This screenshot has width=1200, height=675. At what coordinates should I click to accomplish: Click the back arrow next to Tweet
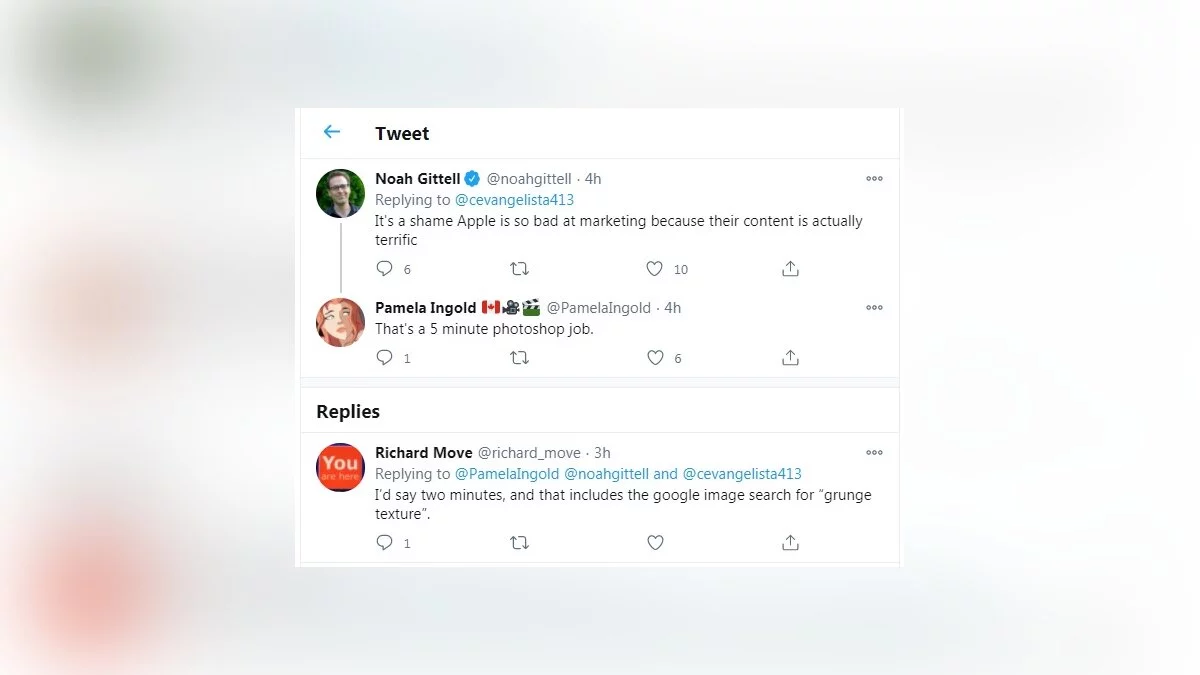pyautogui.click(x=332, y=132)
